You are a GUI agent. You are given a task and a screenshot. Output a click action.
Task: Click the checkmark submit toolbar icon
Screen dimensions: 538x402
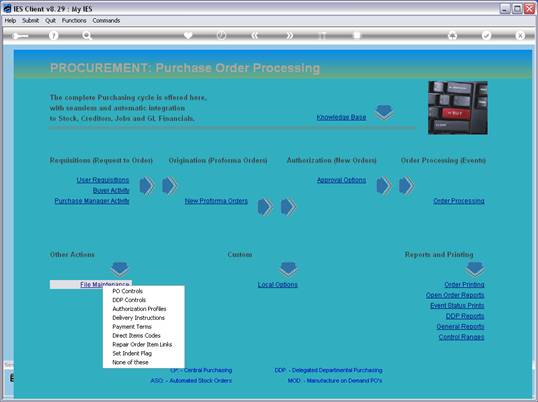pos(486,35)
